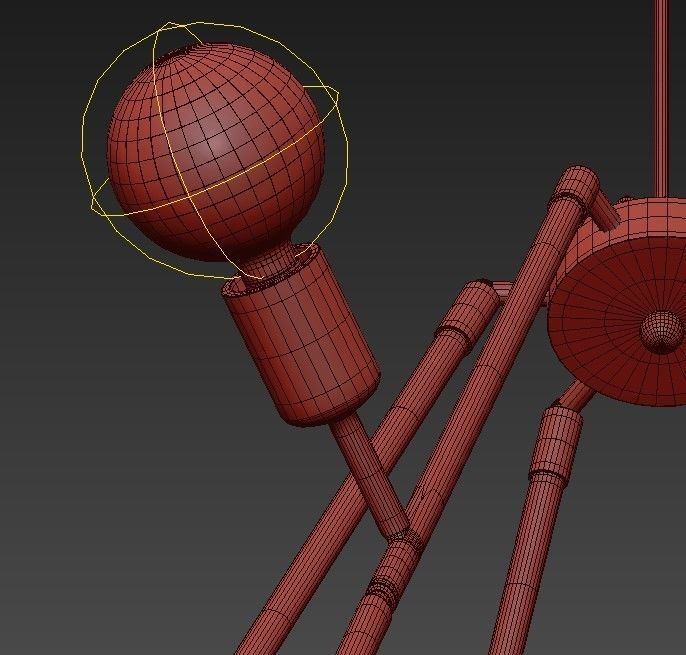
Task: Select the spherical bulb mesh with yellow selection cage
Action: tap(216, 152)
